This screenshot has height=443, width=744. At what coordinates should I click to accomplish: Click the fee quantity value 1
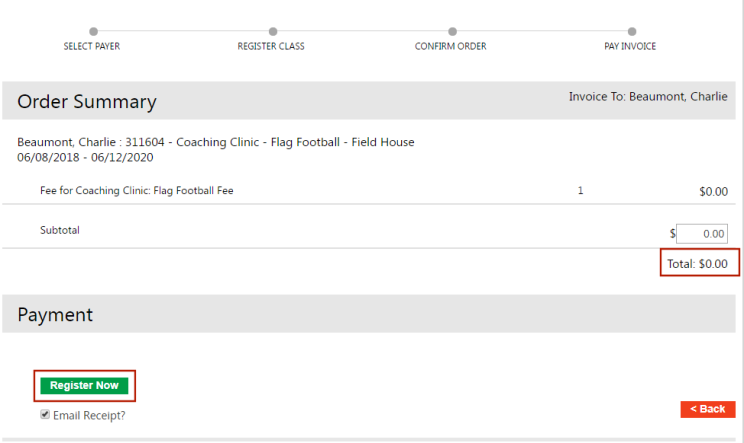pos(581,190)
